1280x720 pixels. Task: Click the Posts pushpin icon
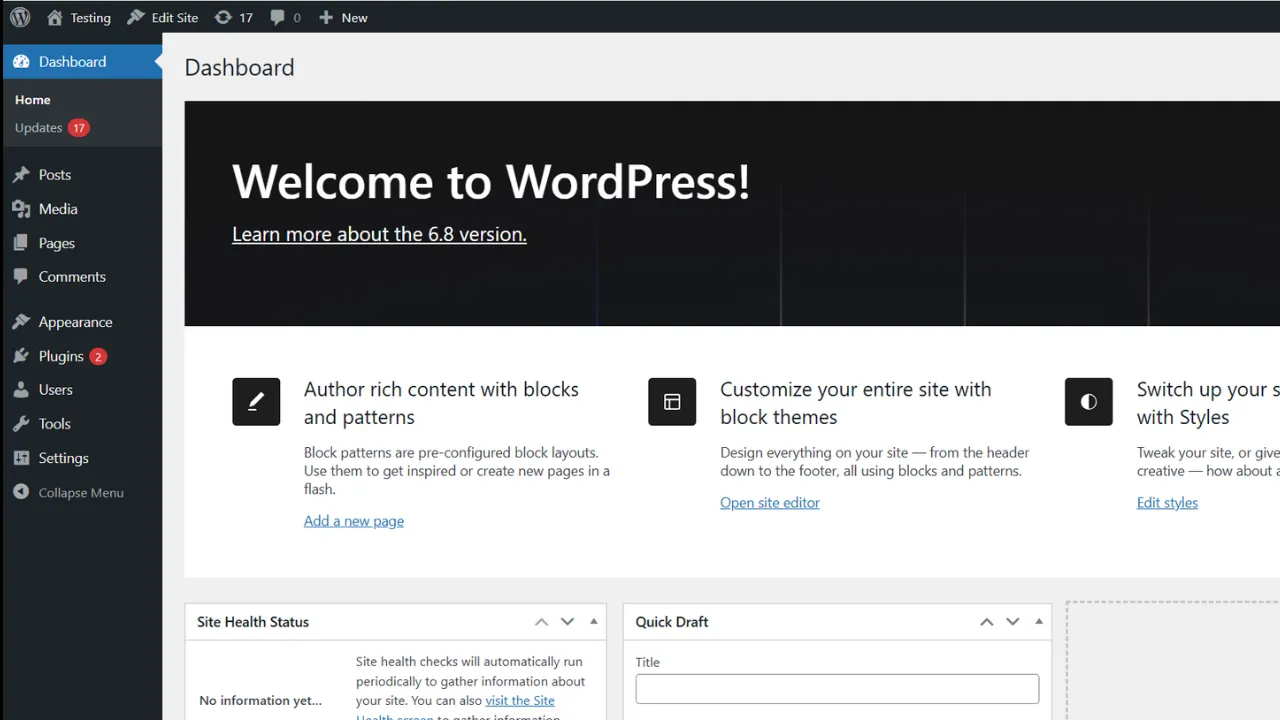click(x=21, y=174)
